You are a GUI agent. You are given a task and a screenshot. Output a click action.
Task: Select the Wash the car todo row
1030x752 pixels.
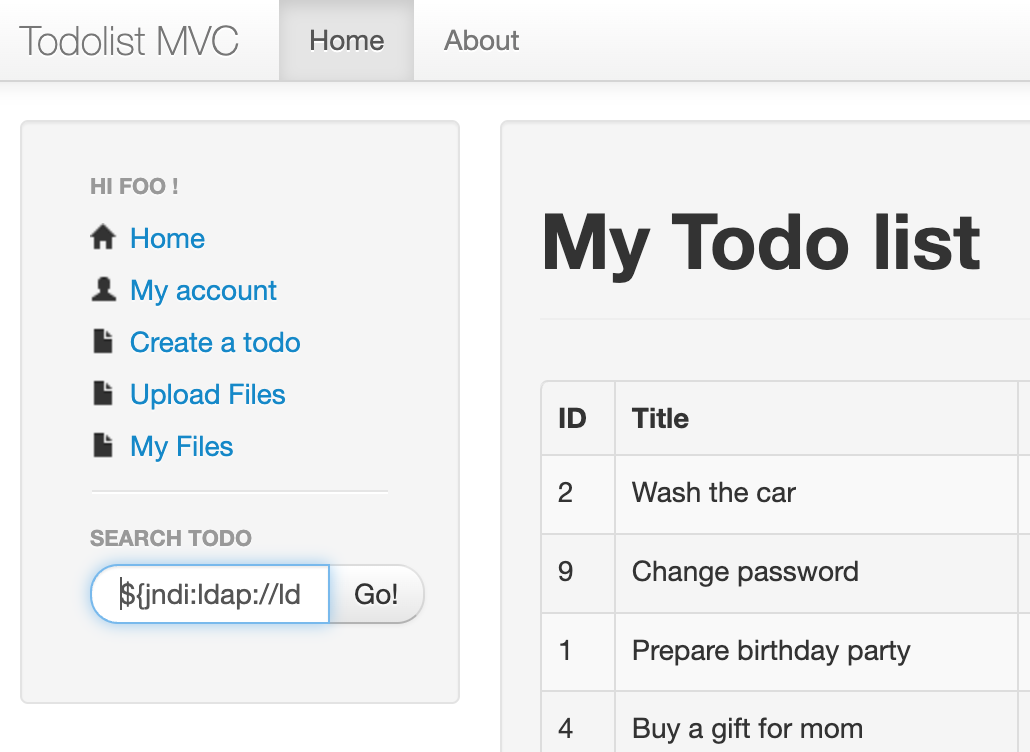[713, 492]
